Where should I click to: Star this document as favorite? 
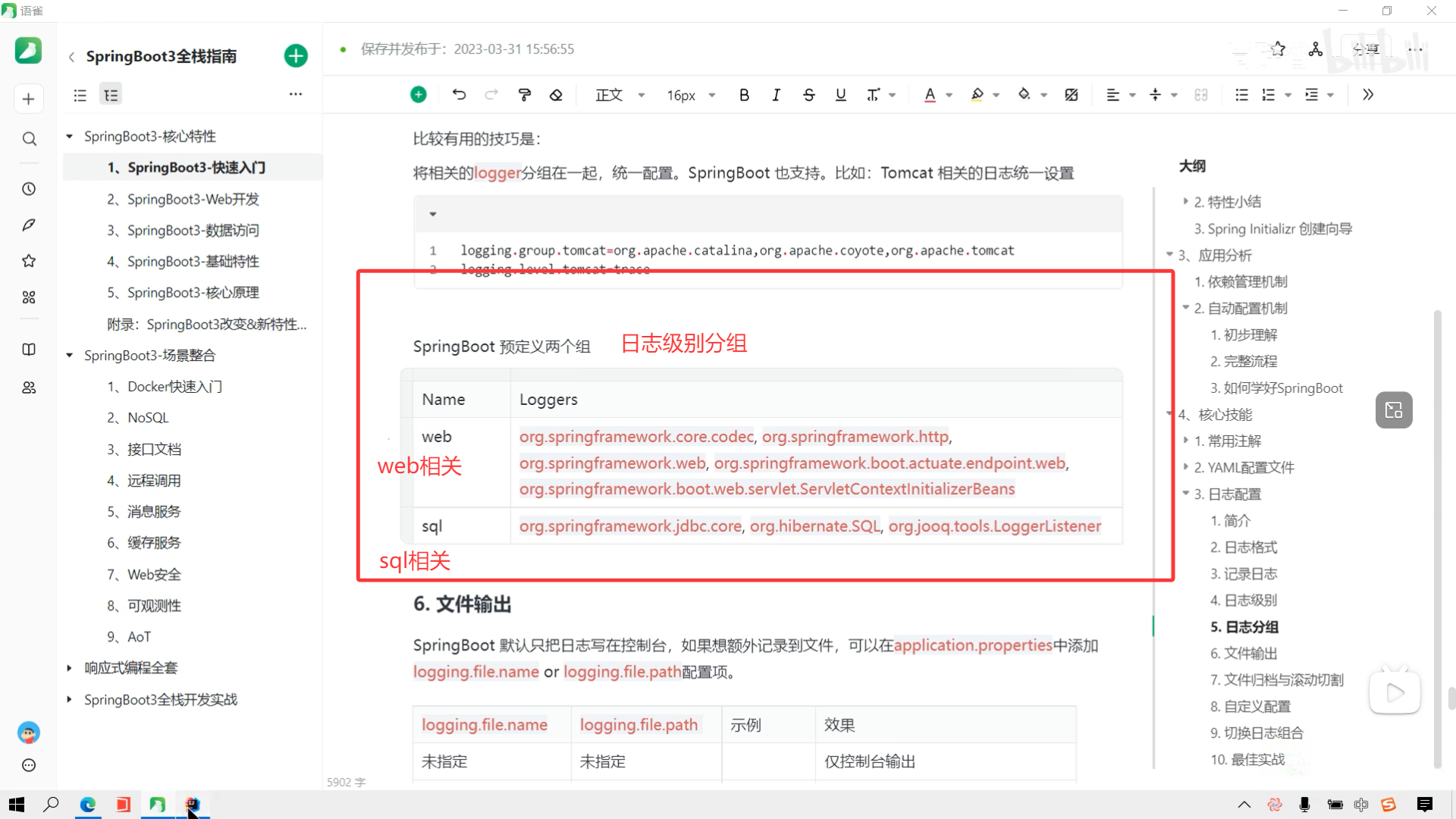point(1279,49)
